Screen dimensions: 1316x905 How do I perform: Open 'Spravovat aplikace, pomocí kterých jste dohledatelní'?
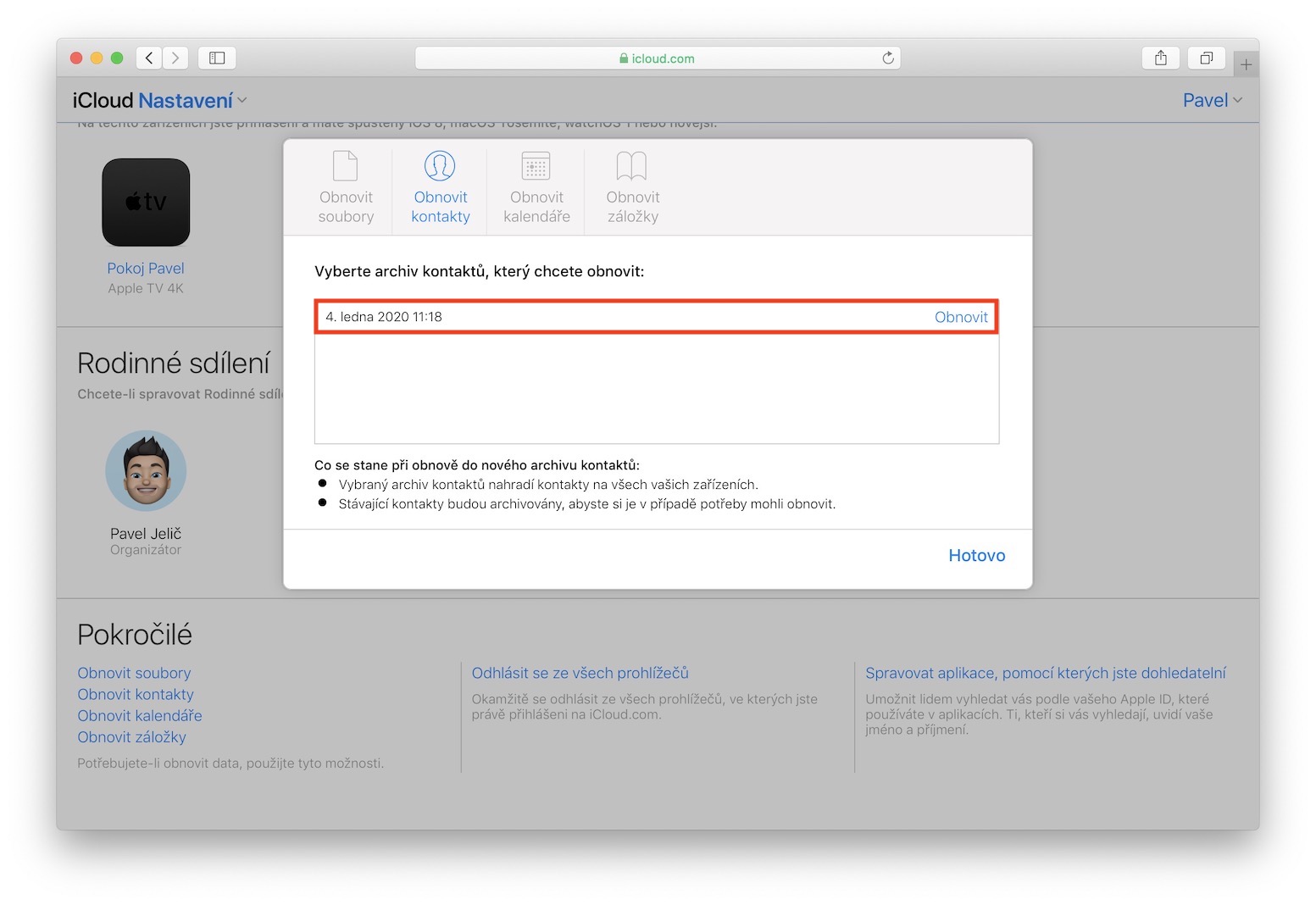tap(1046, 673)
